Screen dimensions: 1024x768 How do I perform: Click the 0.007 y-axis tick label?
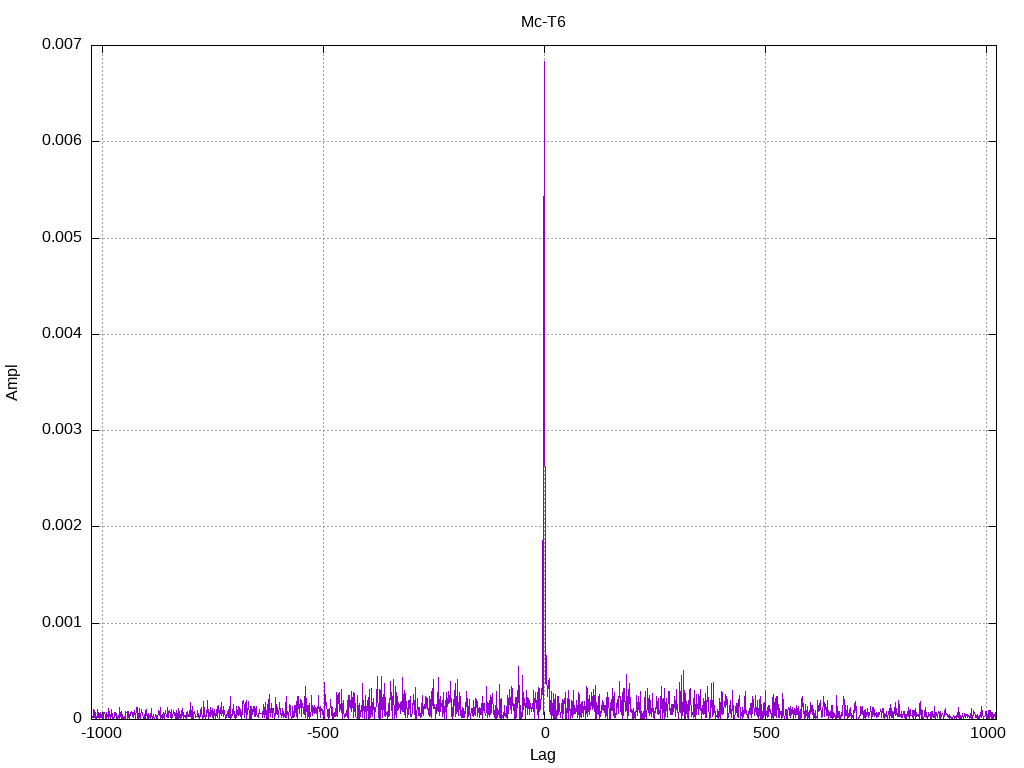pyautogui.click(x=62, y=44)
